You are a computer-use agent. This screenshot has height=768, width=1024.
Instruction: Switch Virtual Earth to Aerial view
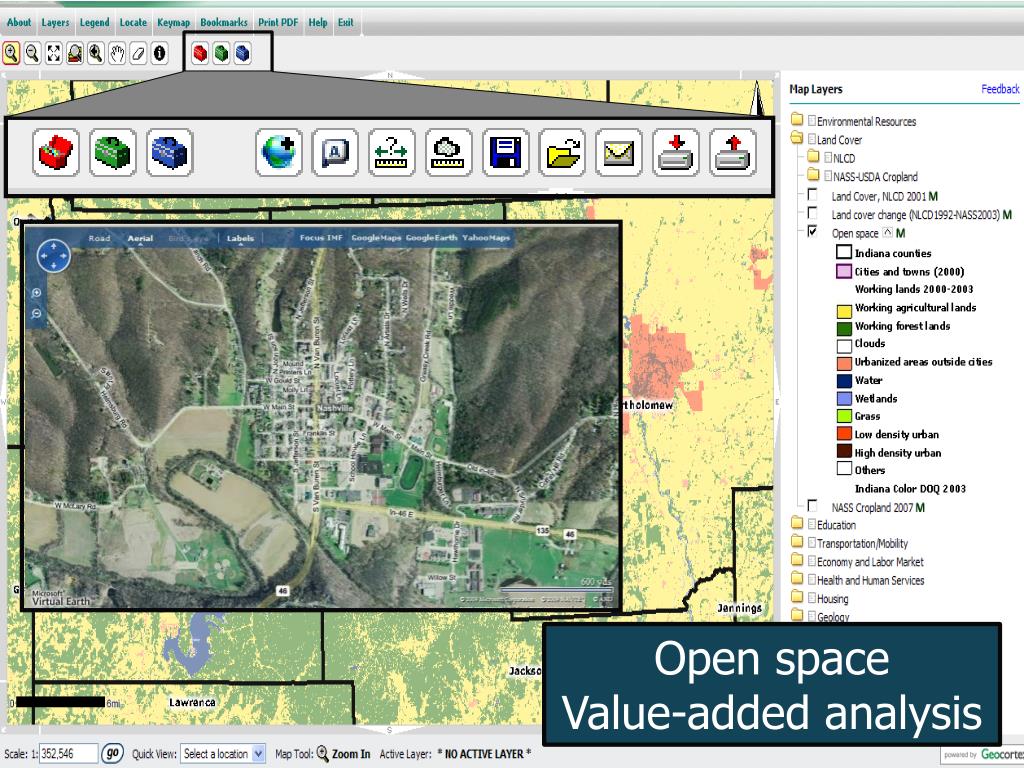(x=140, y=238)
